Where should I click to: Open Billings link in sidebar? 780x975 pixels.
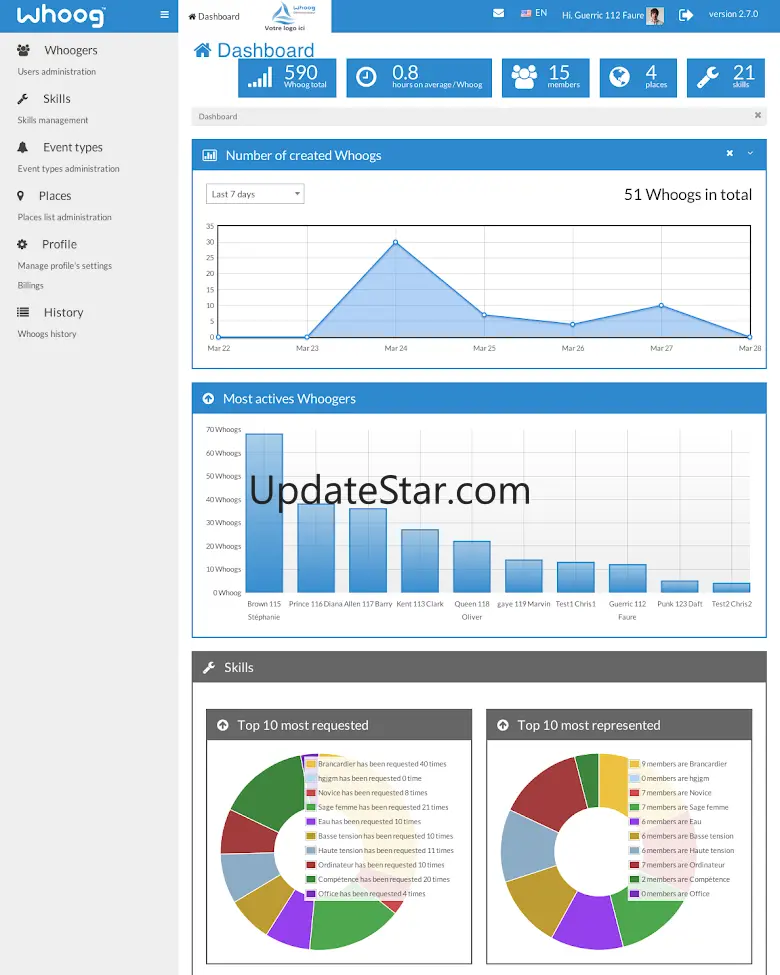[x=30, y=285]
